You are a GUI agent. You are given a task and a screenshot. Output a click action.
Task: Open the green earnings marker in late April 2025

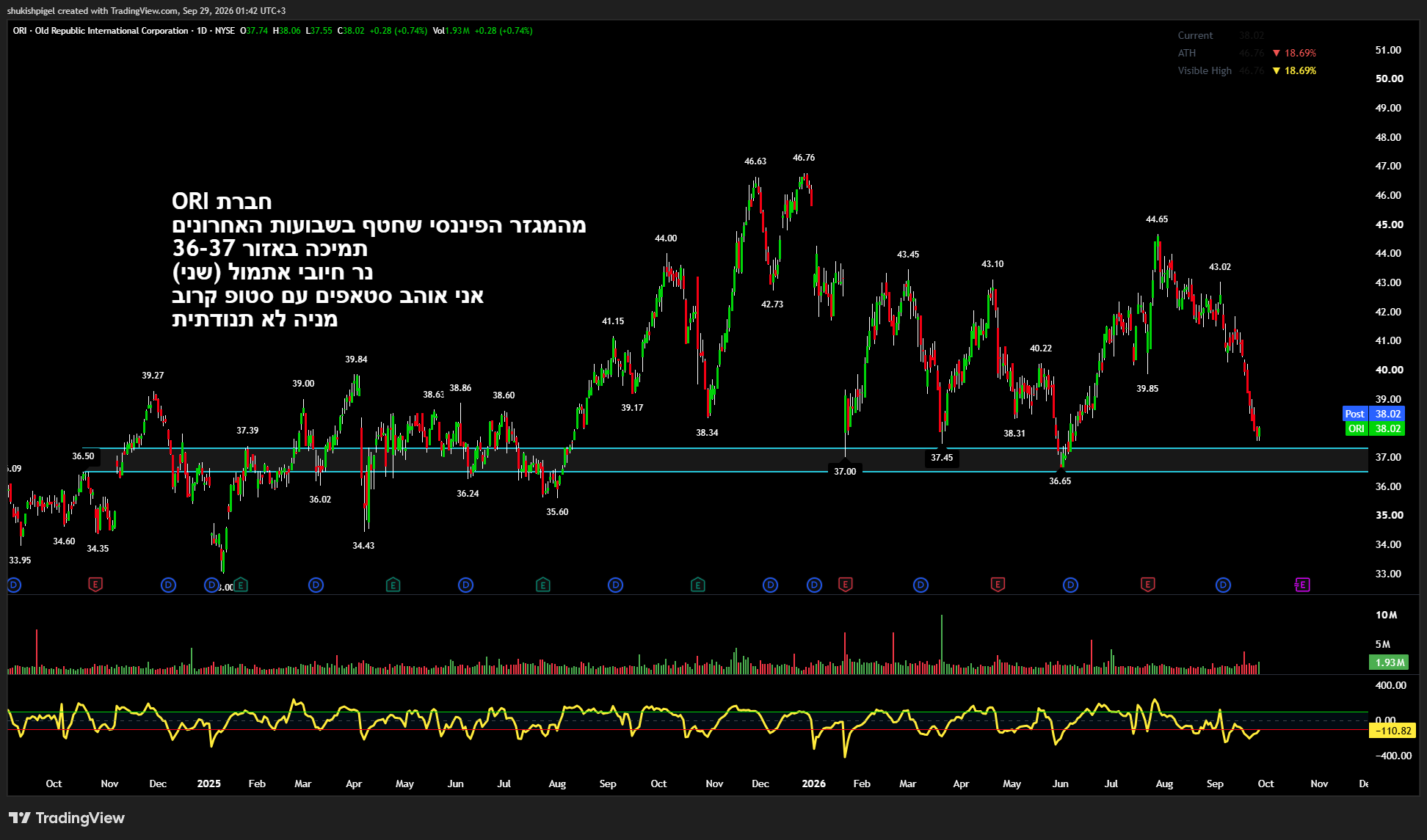[393, 585]
